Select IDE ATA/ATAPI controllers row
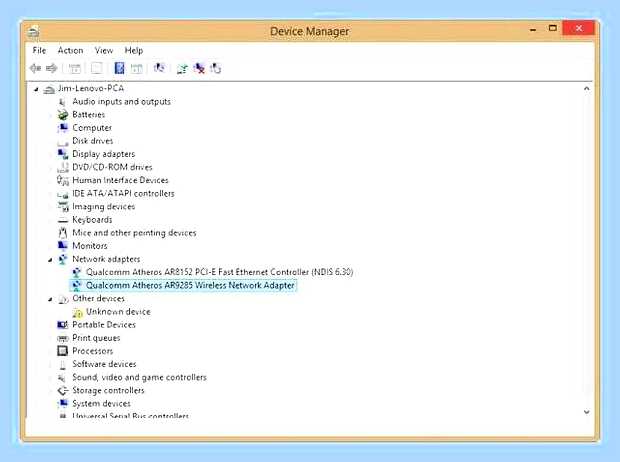Screen dimensions: 620x462 pos(123,193)
